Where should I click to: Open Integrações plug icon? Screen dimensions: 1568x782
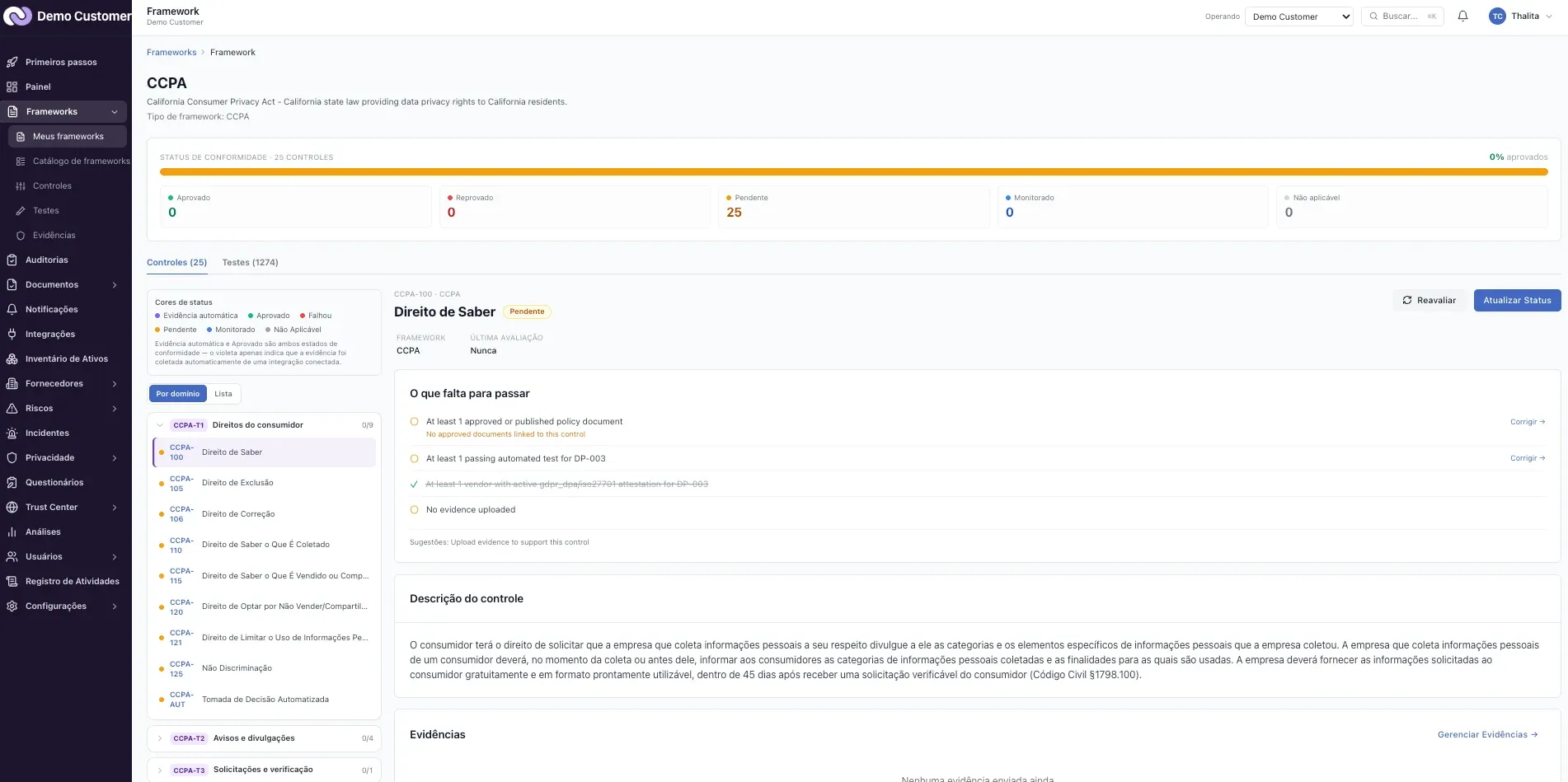coord(12,335)
